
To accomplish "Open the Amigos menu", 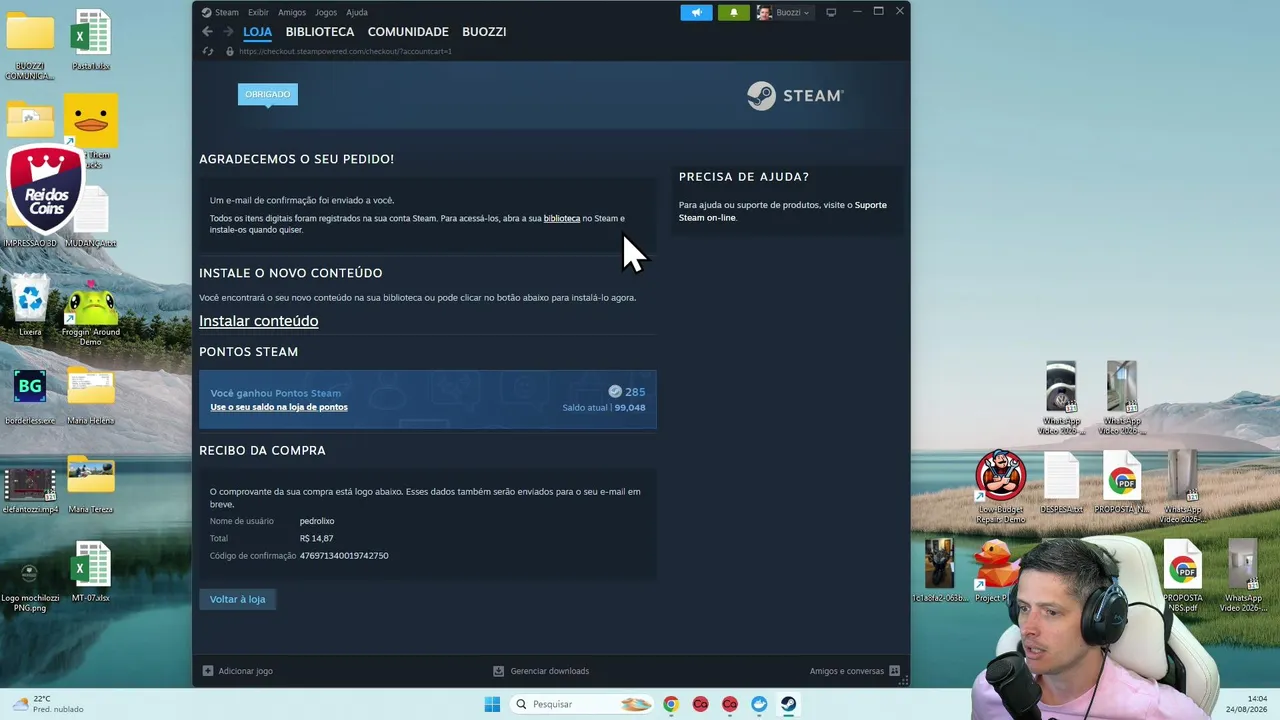I will 292,12.
